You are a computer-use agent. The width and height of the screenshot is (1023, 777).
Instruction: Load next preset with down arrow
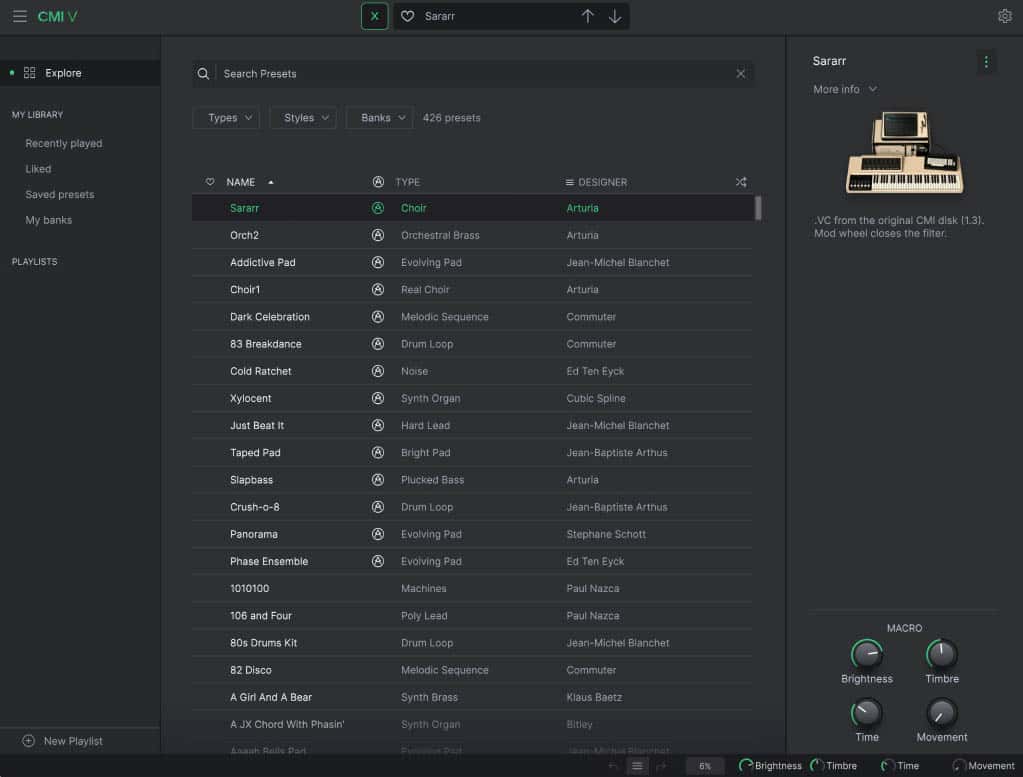click(615, 16)
